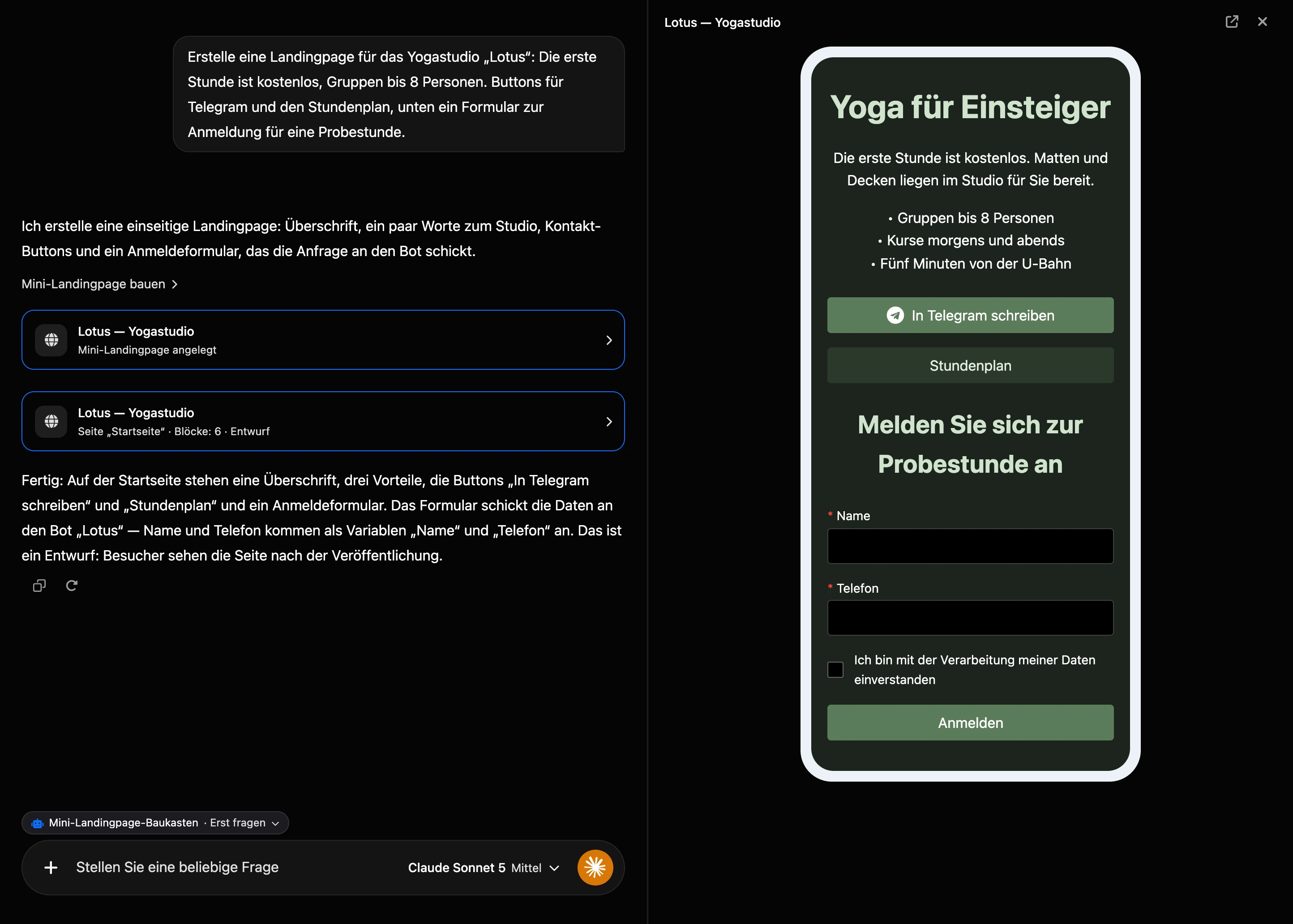Click the regenerate response icon
Image resolution: width=1293 pixels, height=924 pixels.
pos(72,586)
